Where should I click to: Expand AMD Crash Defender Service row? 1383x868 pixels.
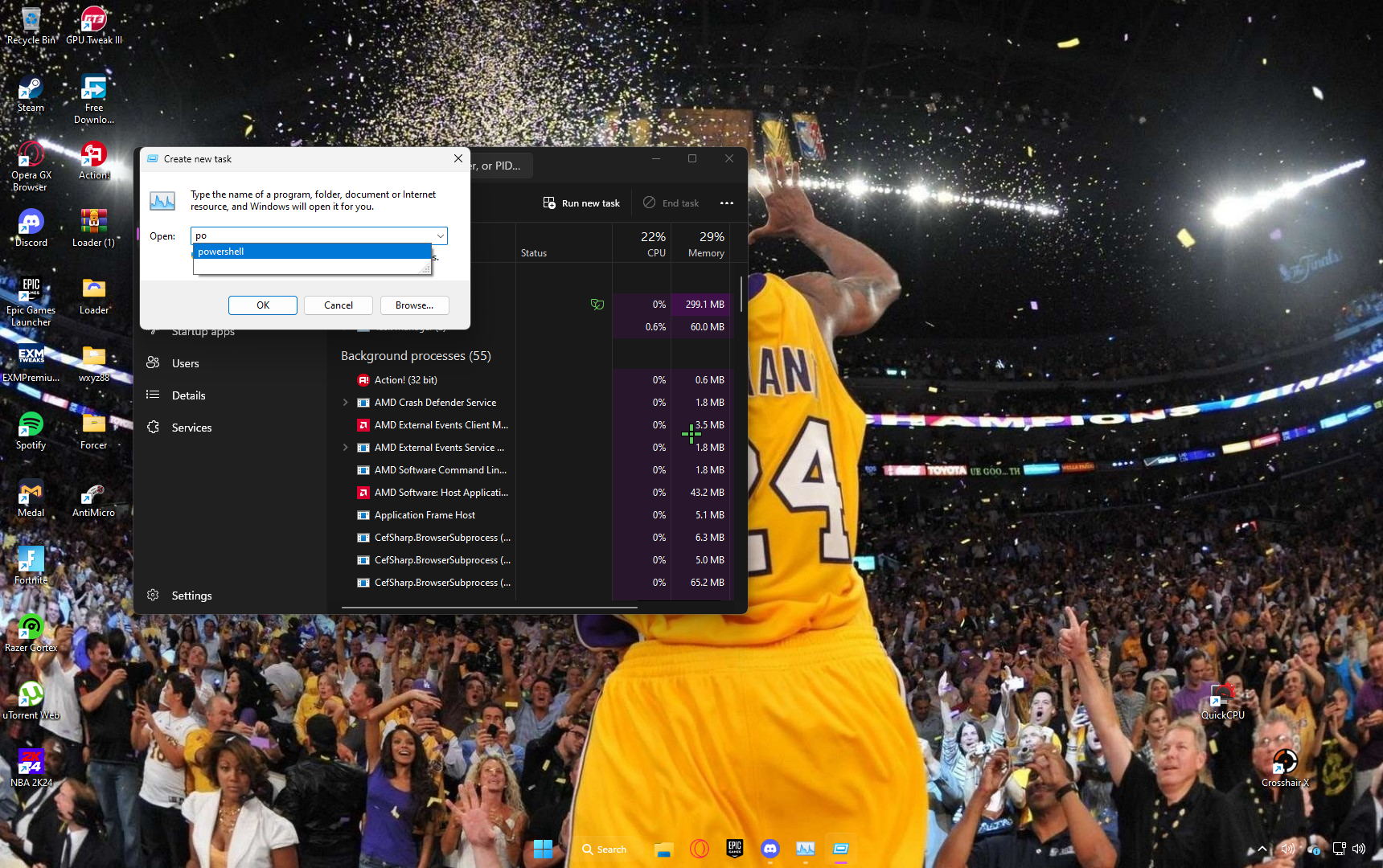(346, 403)
